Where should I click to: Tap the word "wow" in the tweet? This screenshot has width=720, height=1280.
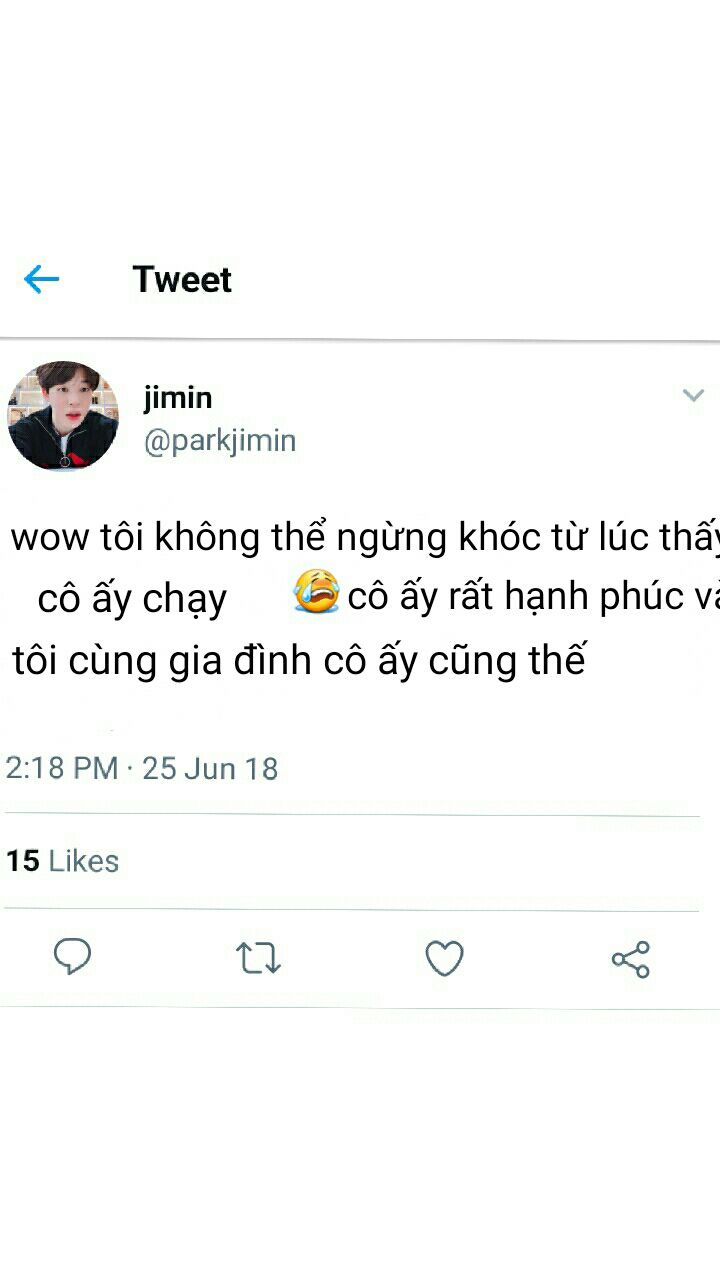pos(49,539)
